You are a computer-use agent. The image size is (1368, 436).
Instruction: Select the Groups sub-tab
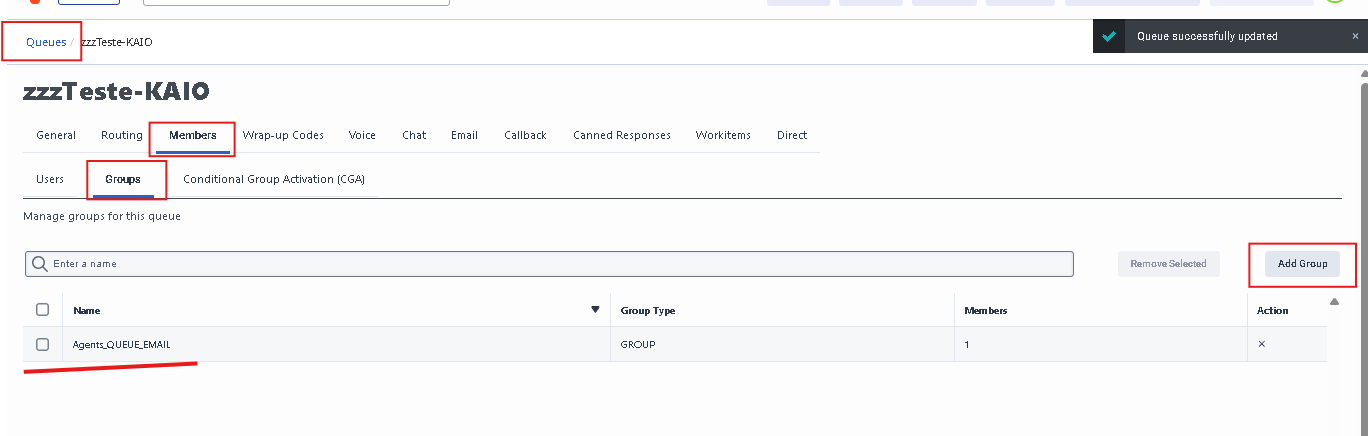coord(123,179)
